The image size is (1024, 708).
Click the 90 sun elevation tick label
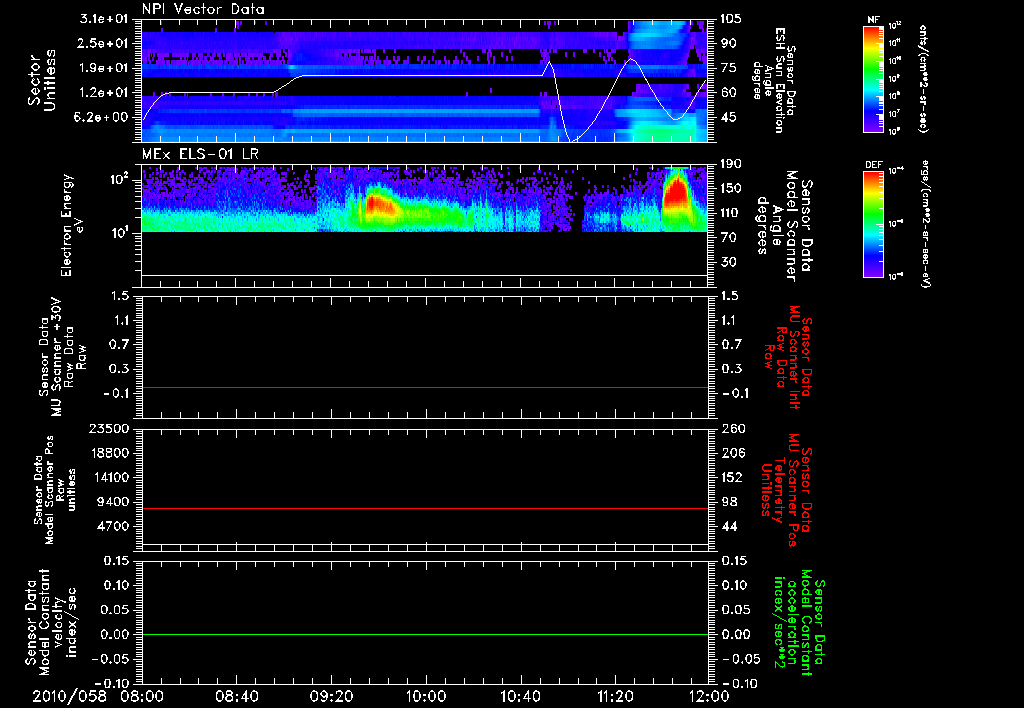pyautogui.click(x=728, y=43)
